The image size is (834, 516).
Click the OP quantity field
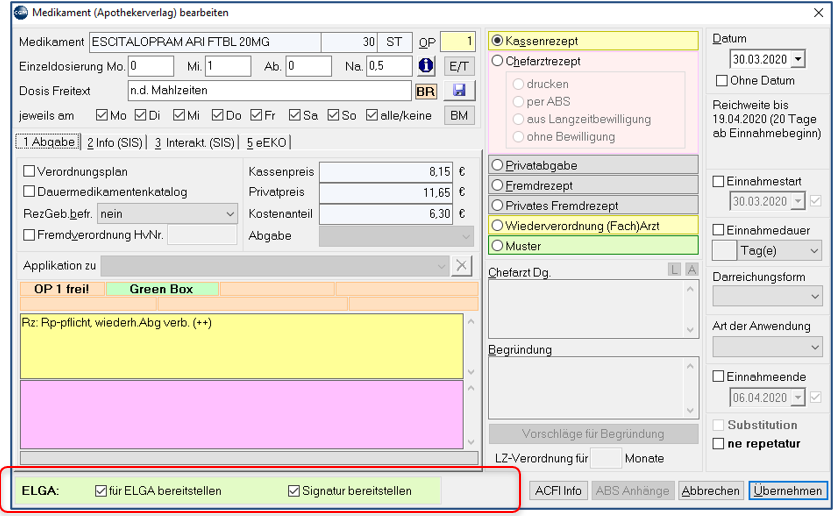tap(458, 41)
